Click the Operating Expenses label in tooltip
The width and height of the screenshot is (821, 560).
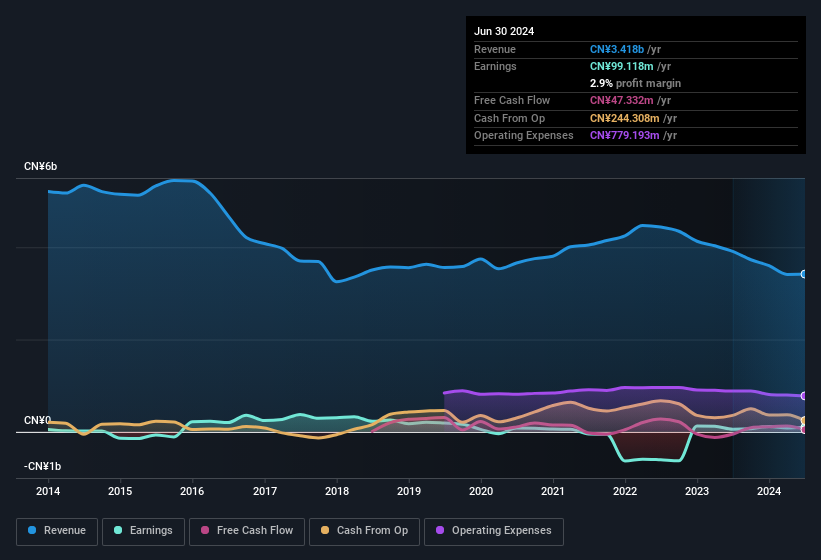pos(524,135)
